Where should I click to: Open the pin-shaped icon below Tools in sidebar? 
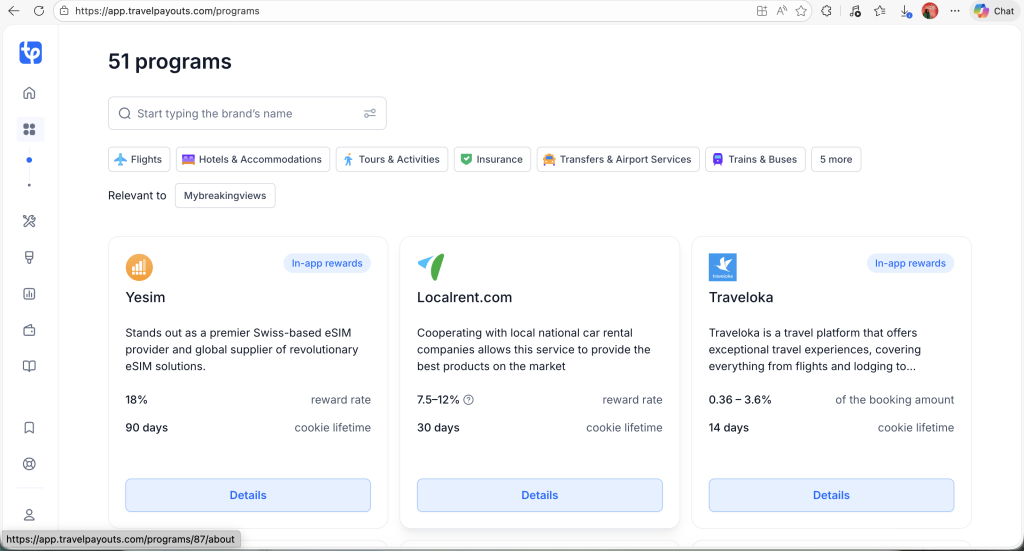coord(29,257)
